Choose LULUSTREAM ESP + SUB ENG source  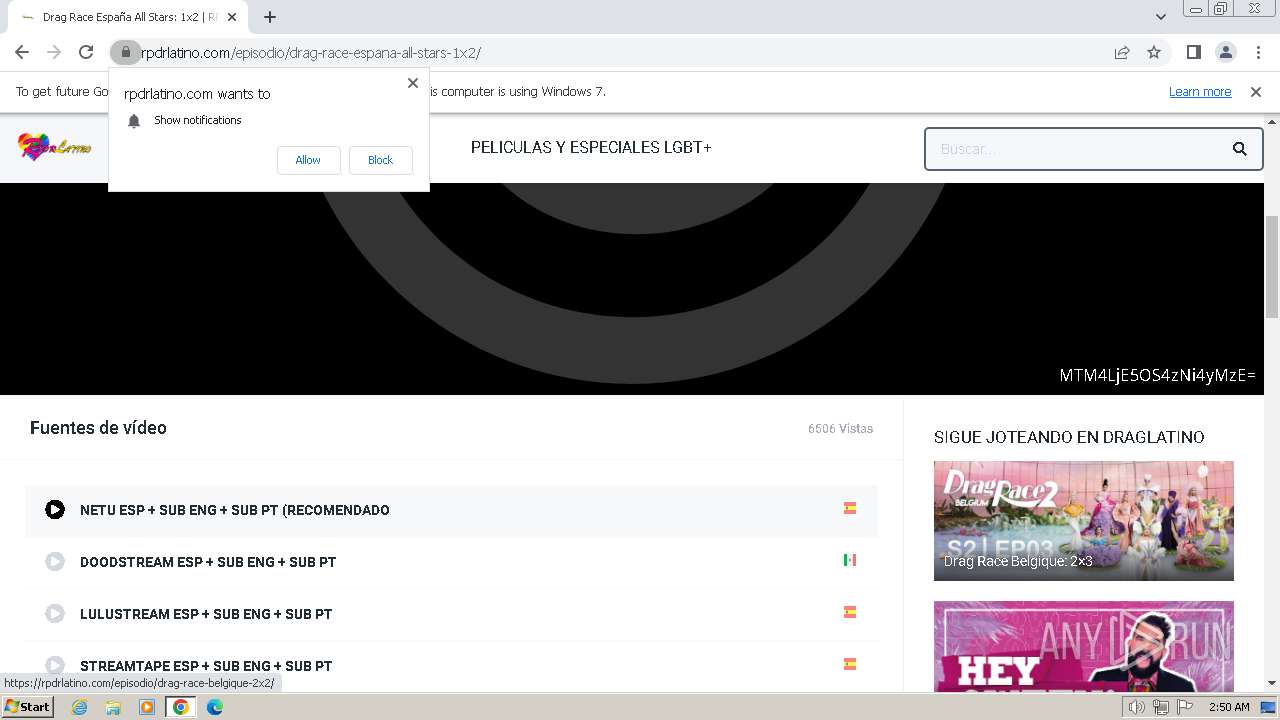coord(451,614)
